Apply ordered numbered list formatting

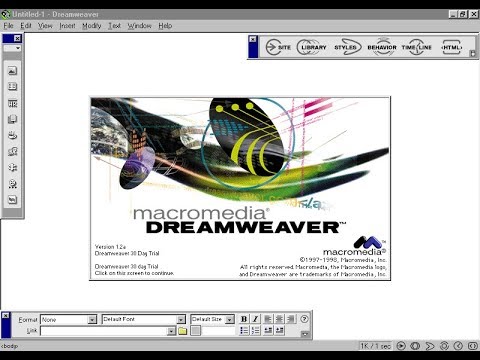click(255, 331)
